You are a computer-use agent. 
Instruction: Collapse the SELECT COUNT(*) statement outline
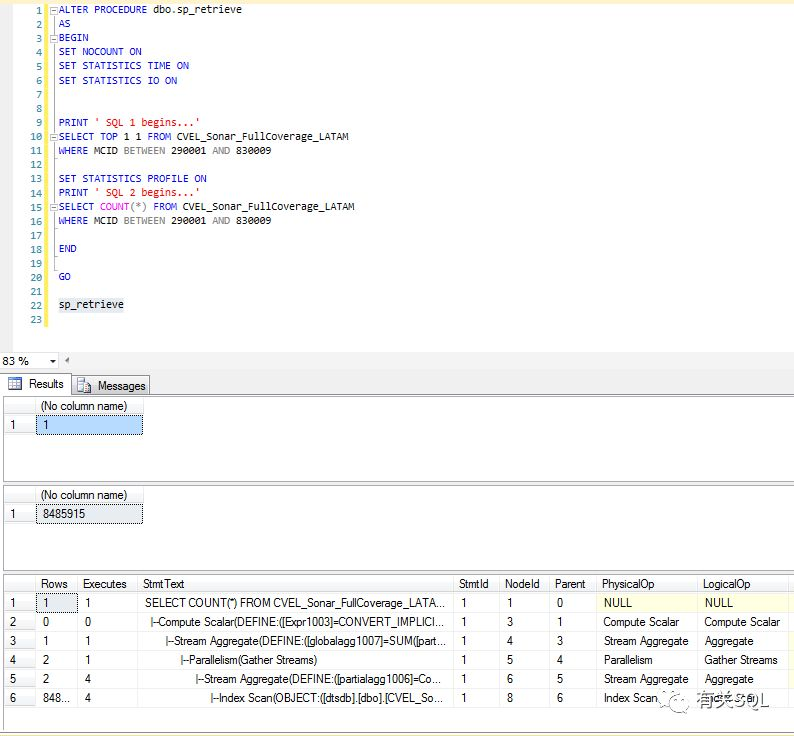[x=54, y=207]
